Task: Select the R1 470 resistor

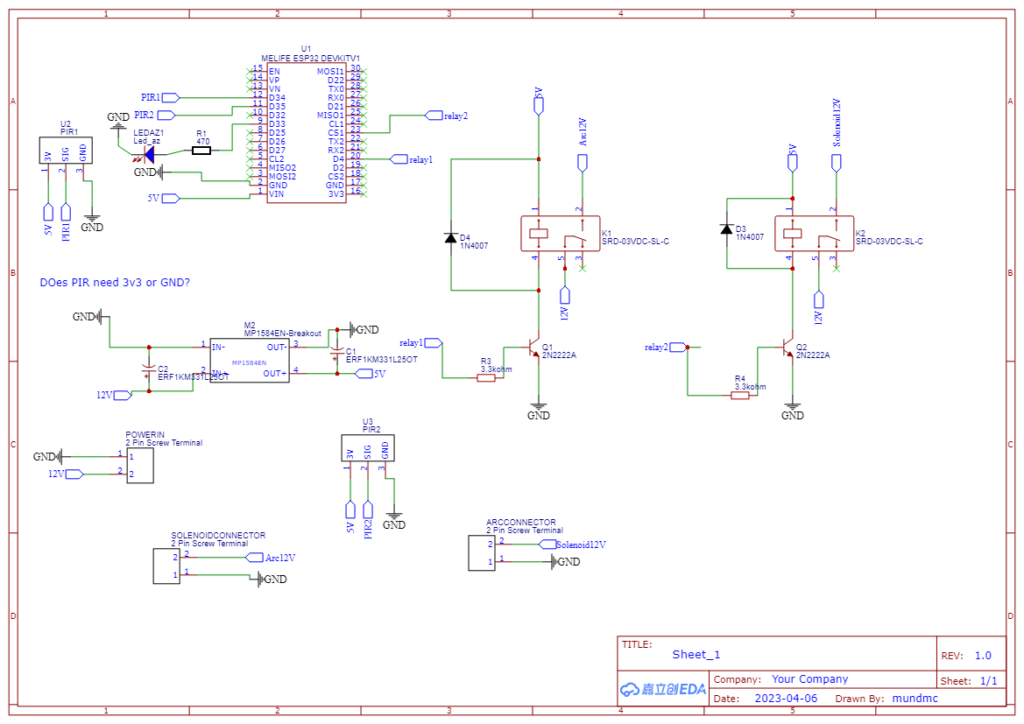Action: tap(202, 151)
